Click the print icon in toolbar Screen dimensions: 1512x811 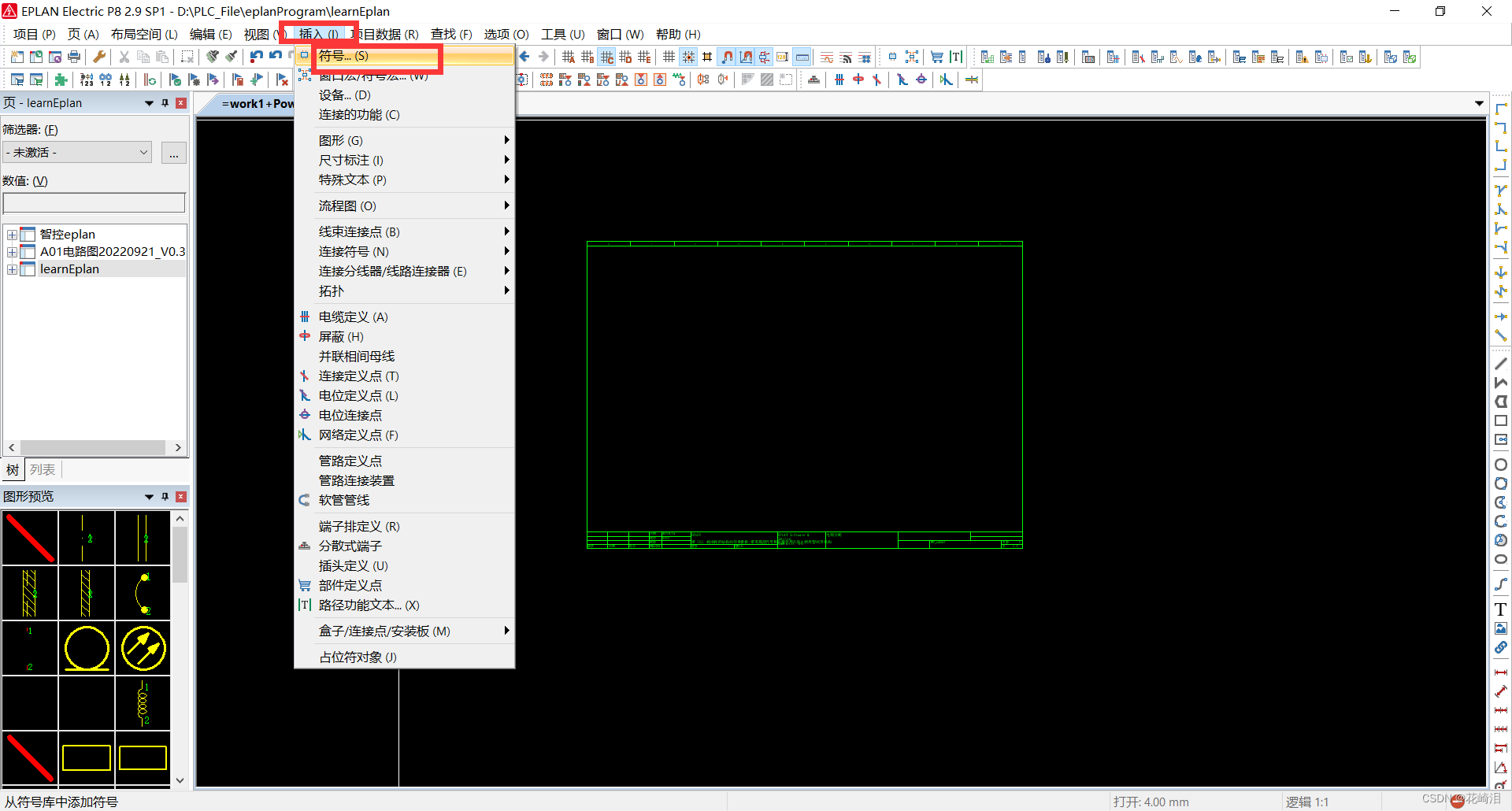point(74,57)
